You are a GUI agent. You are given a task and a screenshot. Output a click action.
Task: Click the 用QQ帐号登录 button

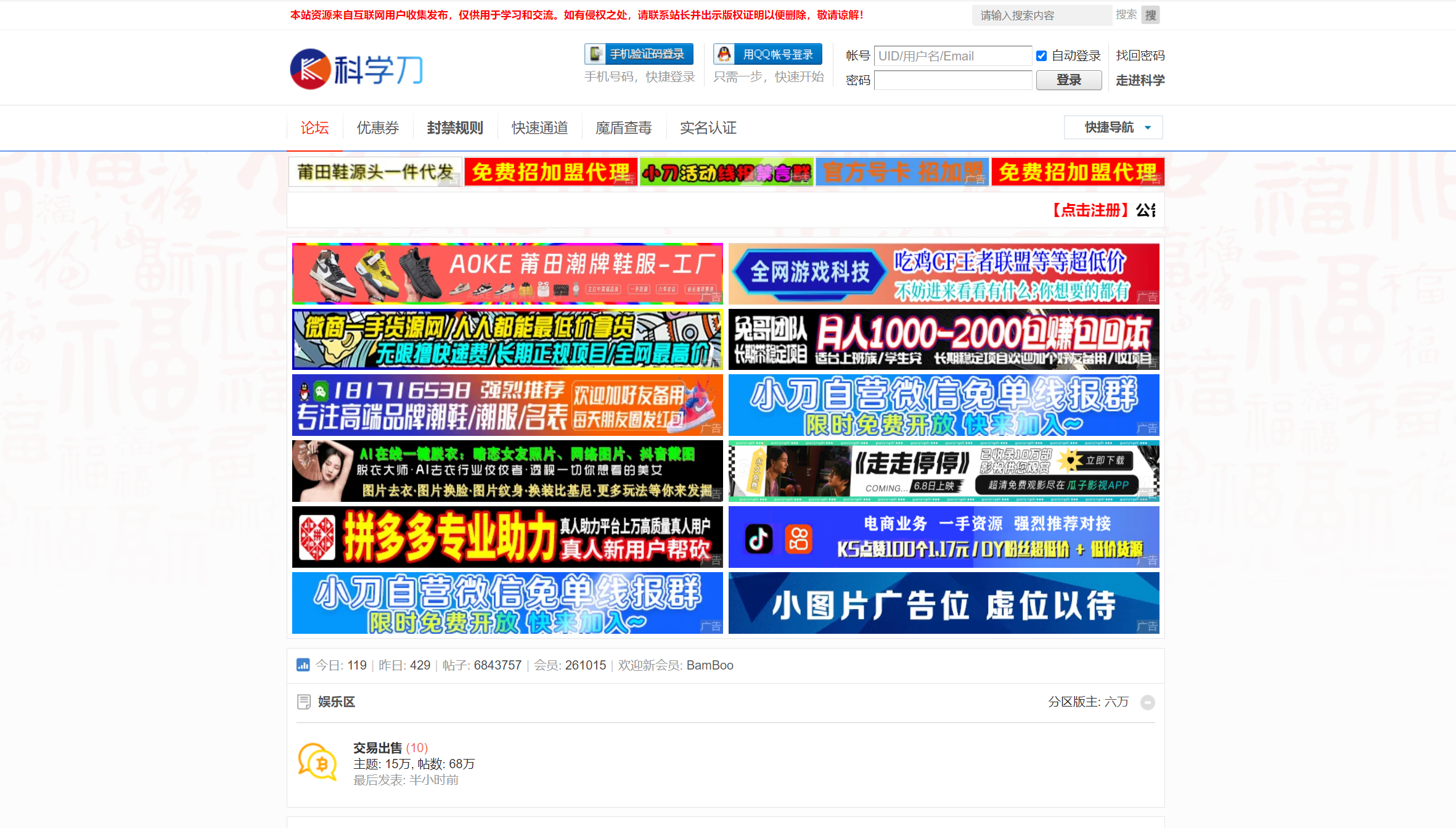tap(767, 54)
